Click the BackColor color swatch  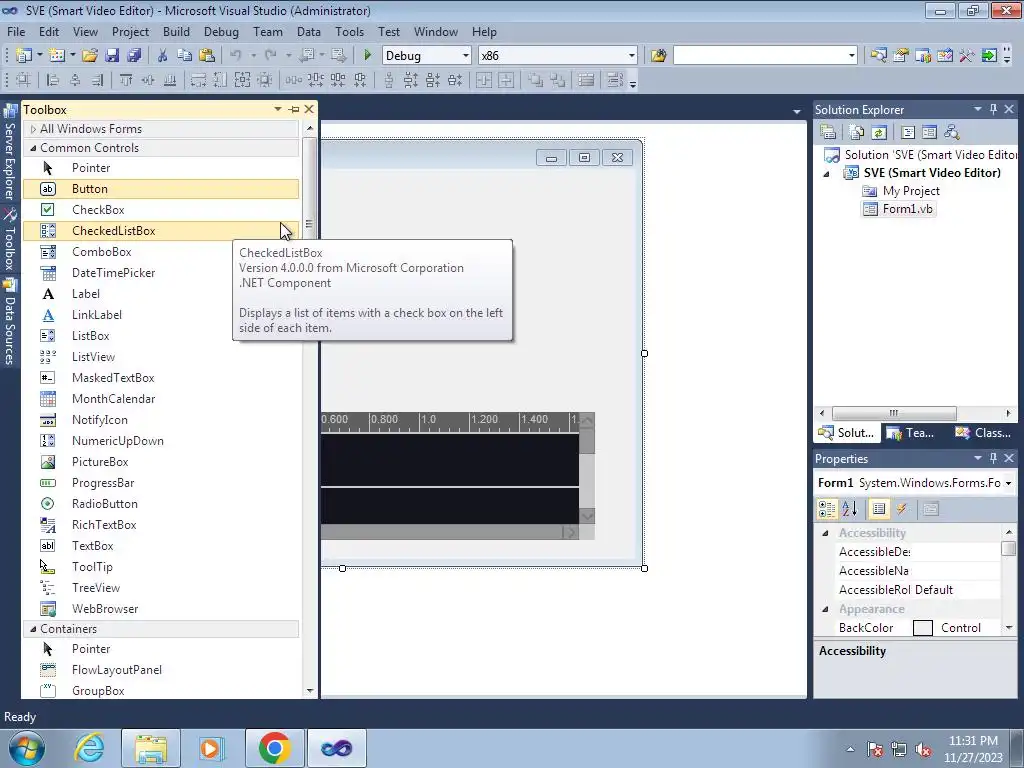(922, 628)
